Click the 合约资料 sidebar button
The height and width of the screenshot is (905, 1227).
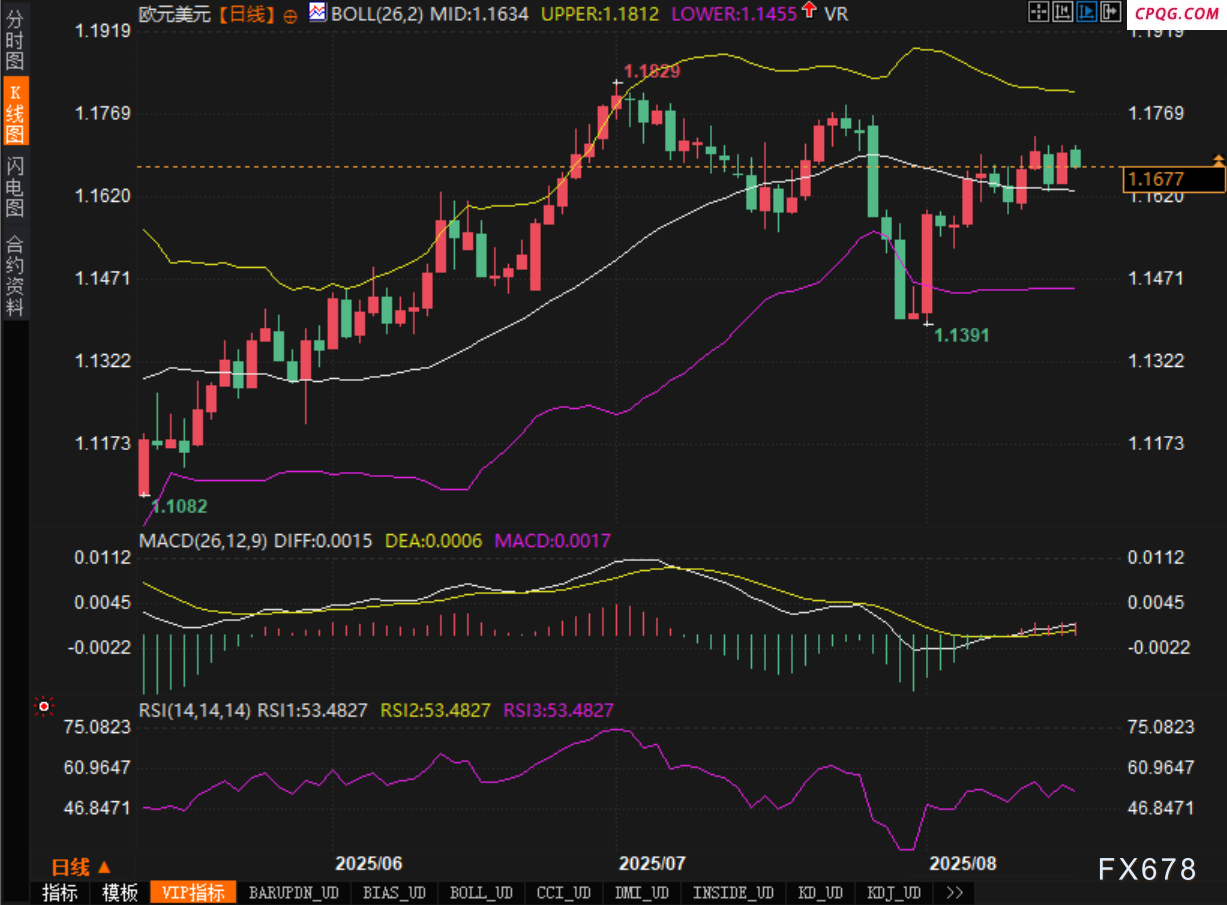pos(15,275)
